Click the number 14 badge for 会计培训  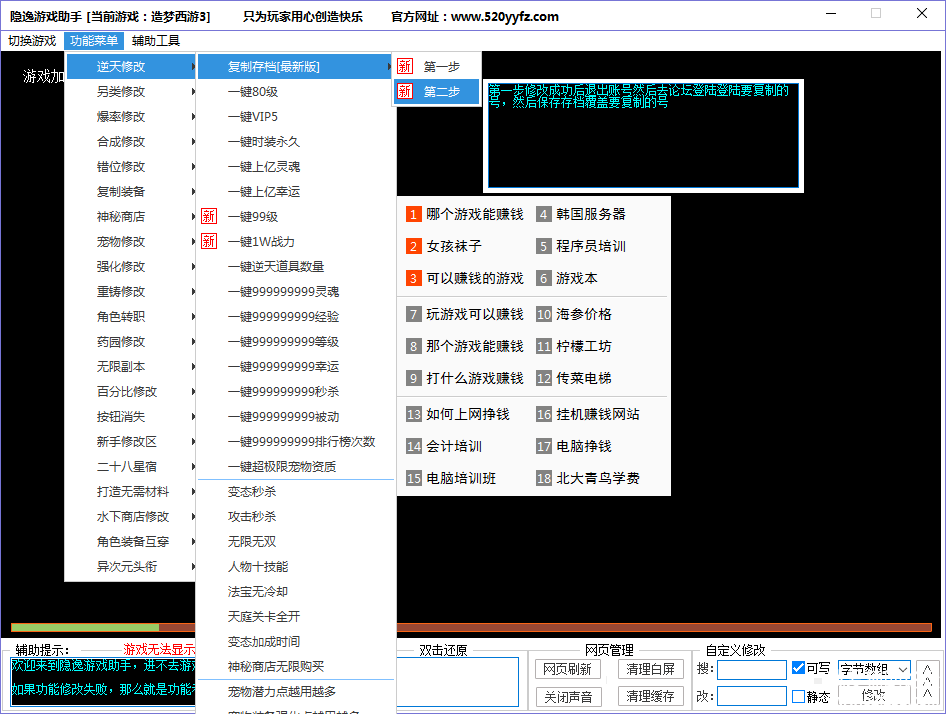[413, 447]
